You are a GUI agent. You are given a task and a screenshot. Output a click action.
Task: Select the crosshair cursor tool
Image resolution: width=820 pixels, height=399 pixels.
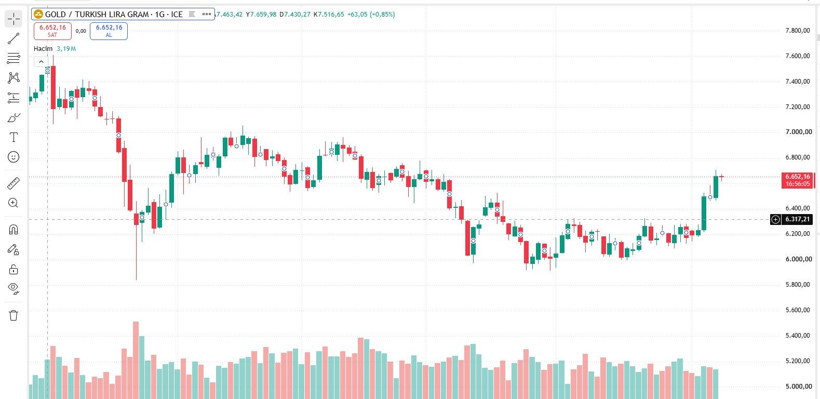(14, 19)
